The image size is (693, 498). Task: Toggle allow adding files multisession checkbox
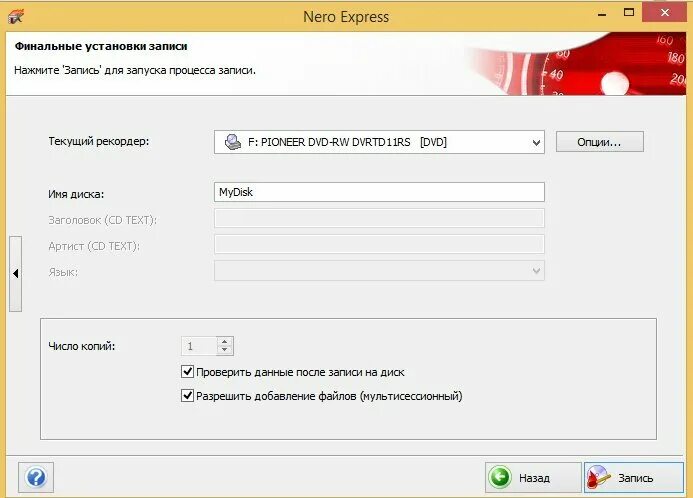click(x=187, y=395)
